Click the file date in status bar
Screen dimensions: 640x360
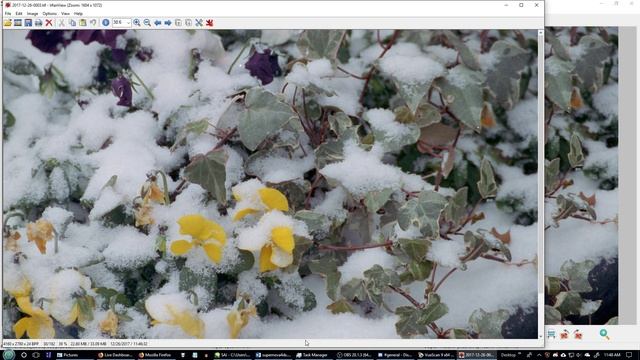click(x=129, y=344)
